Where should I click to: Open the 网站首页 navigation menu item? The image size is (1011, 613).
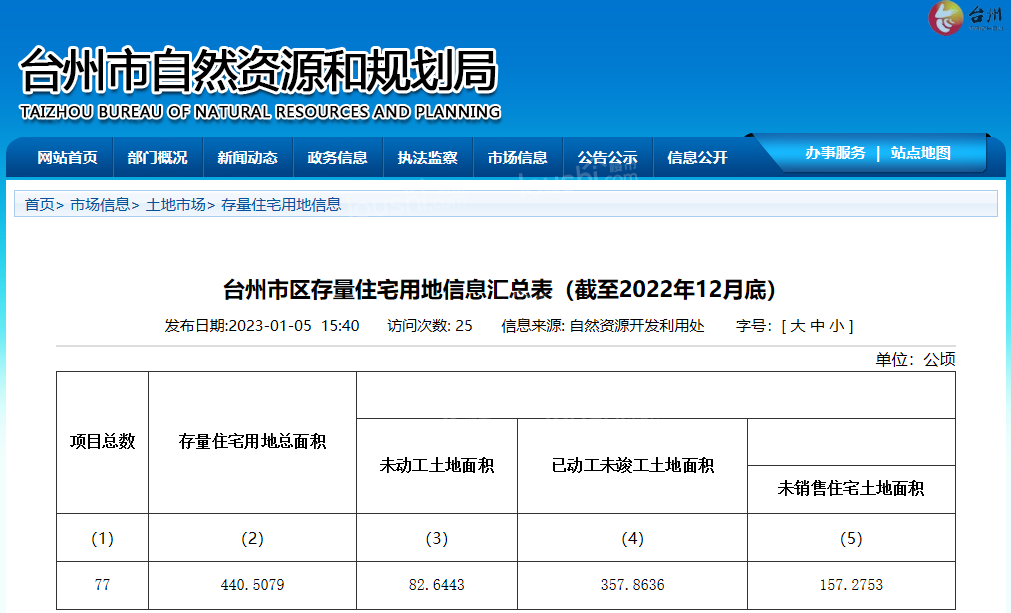coord(67,157)
